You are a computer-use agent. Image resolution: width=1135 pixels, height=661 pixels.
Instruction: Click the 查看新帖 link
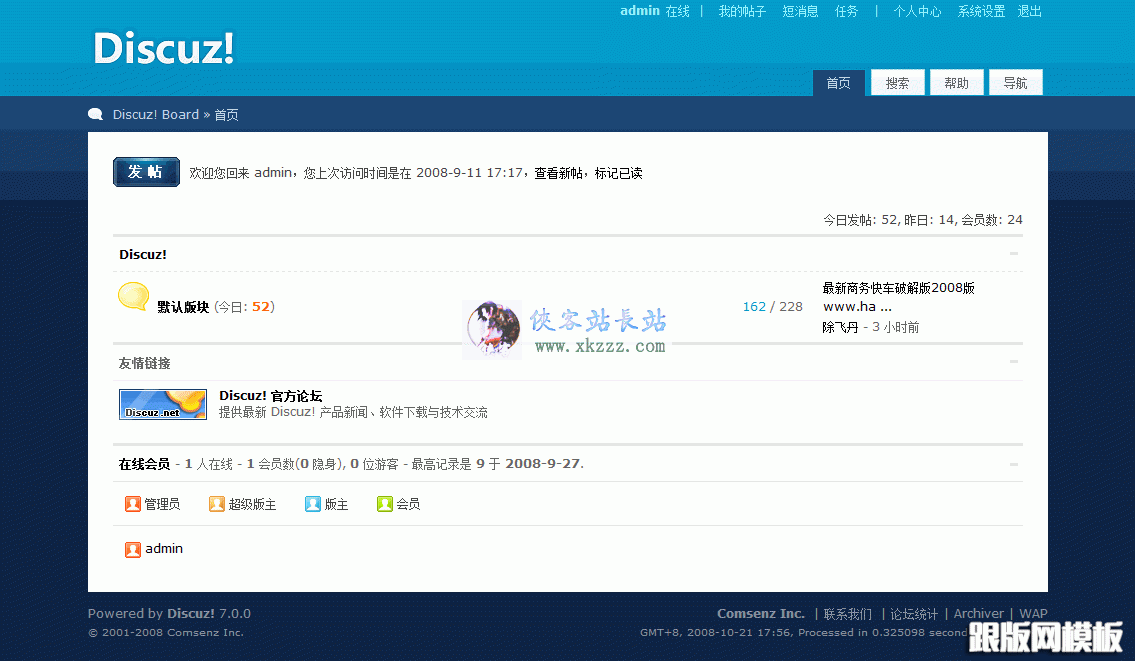click(558, 173)
